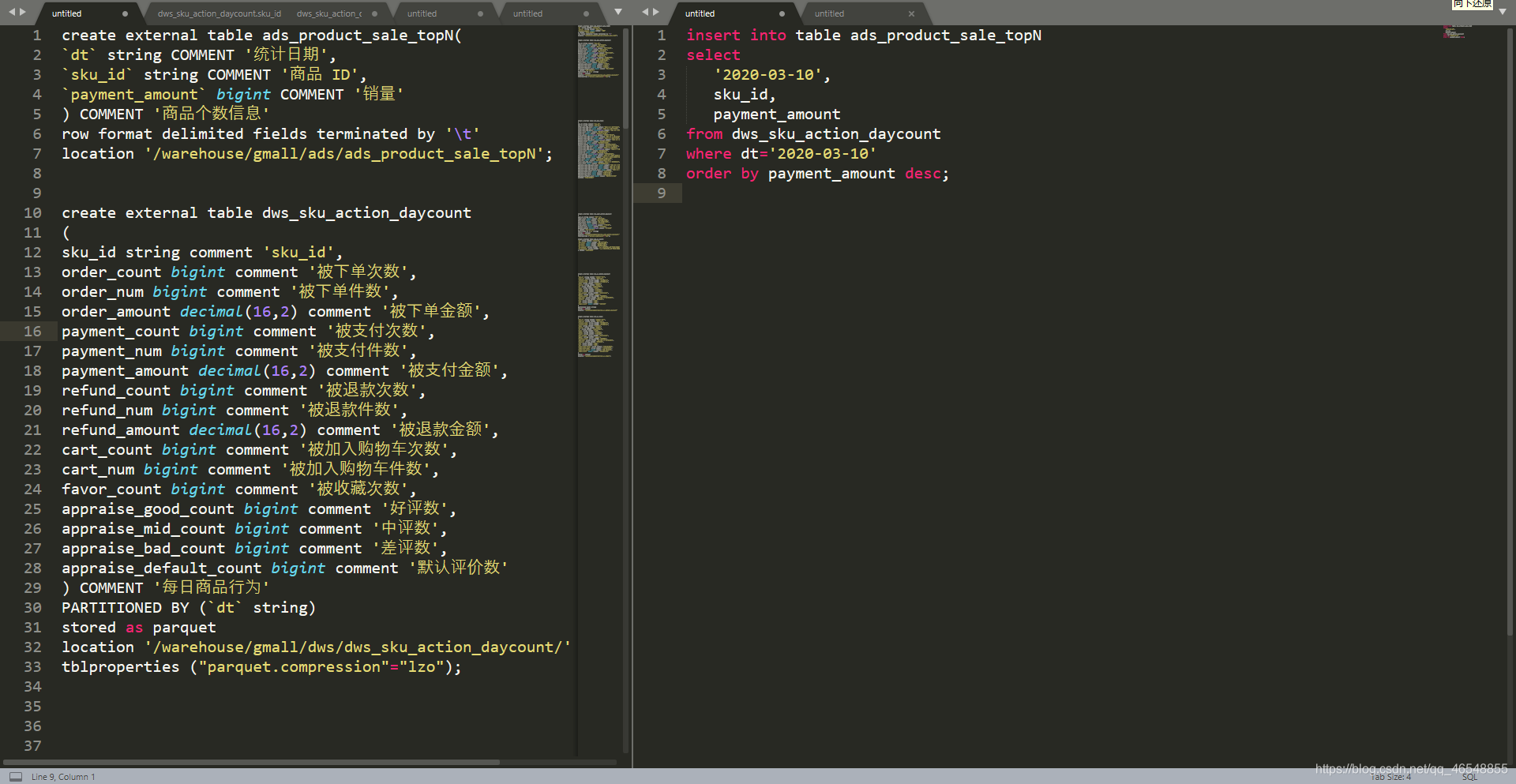
Task: Click the left pane's code minimap
Action: pyautogui.click(x=599, y=189)
